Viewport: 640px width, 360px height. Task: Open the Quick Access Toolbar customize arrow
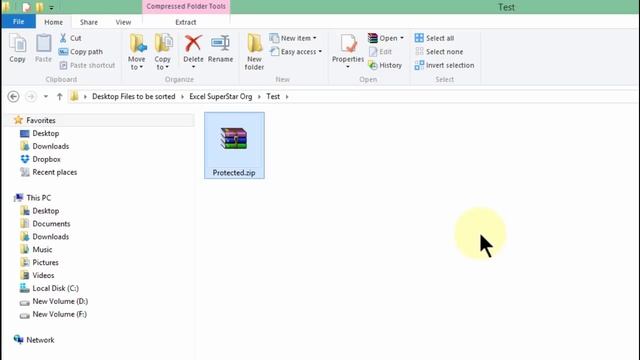[51, 7]
